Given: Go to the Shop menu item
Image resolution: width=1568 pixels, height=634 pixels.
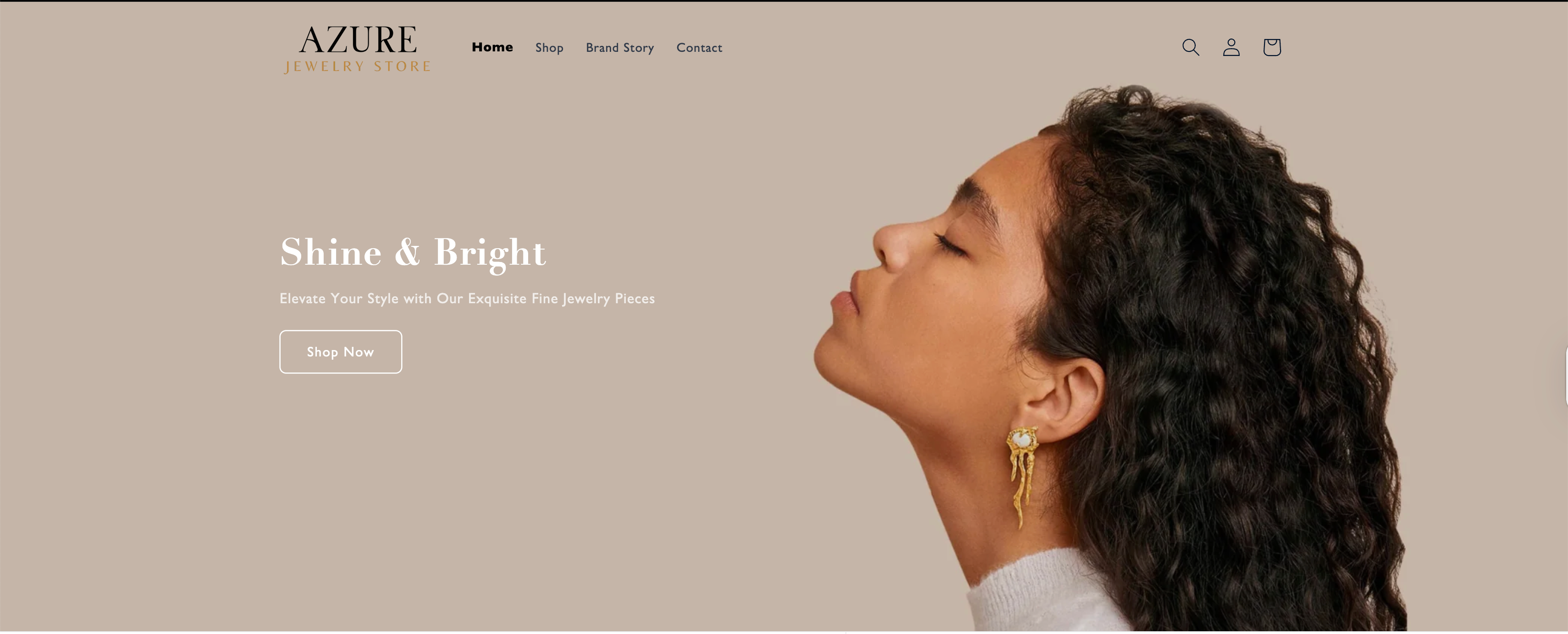Looking at the screenshot, I should [x=549, y=48].
